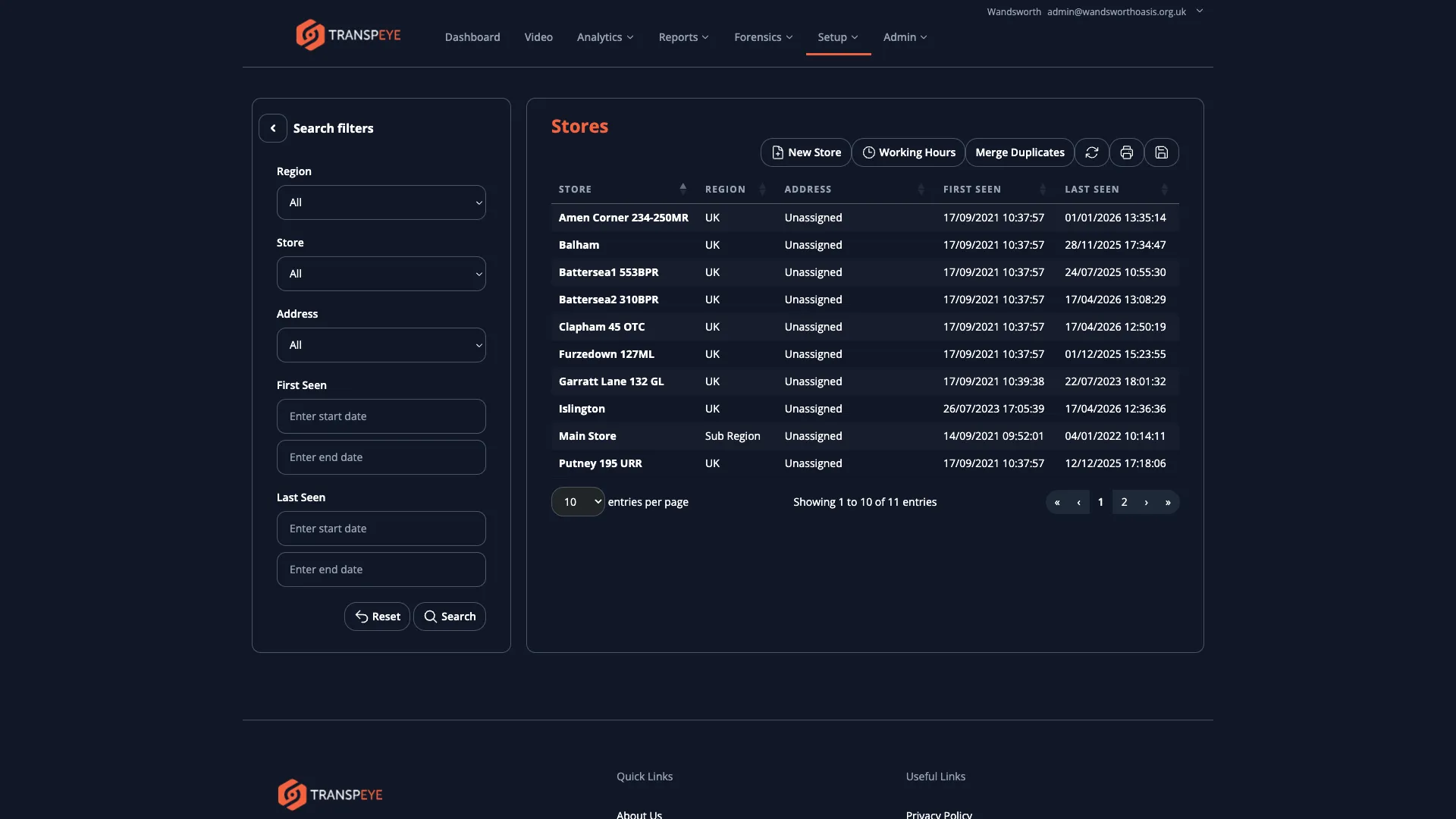Refresh the Stores table
This screenshot has height=819, width=1456.
click(x=1091, y=152)
